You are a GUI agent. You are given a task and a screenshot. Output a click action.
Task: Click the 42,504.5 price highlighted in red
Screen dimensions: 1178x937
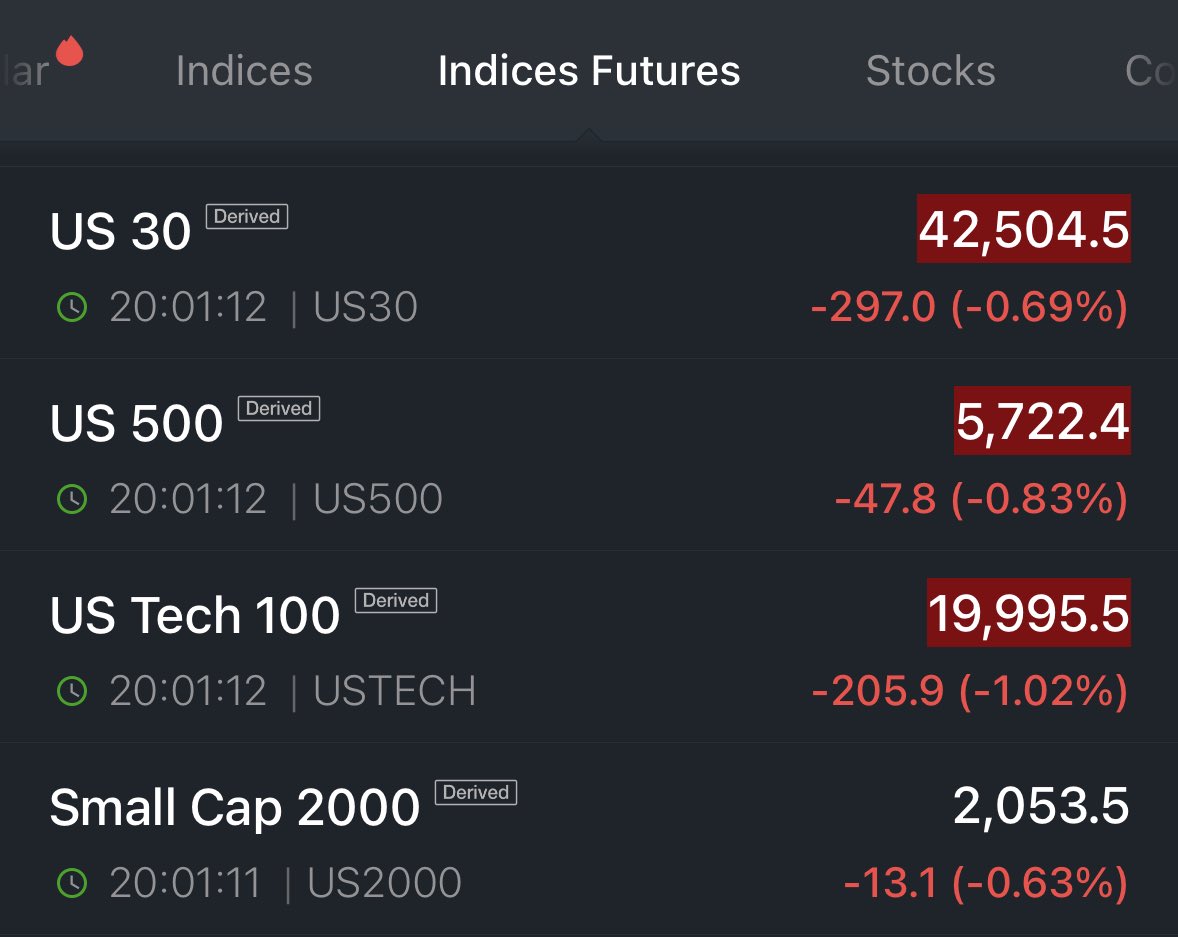1024,229
